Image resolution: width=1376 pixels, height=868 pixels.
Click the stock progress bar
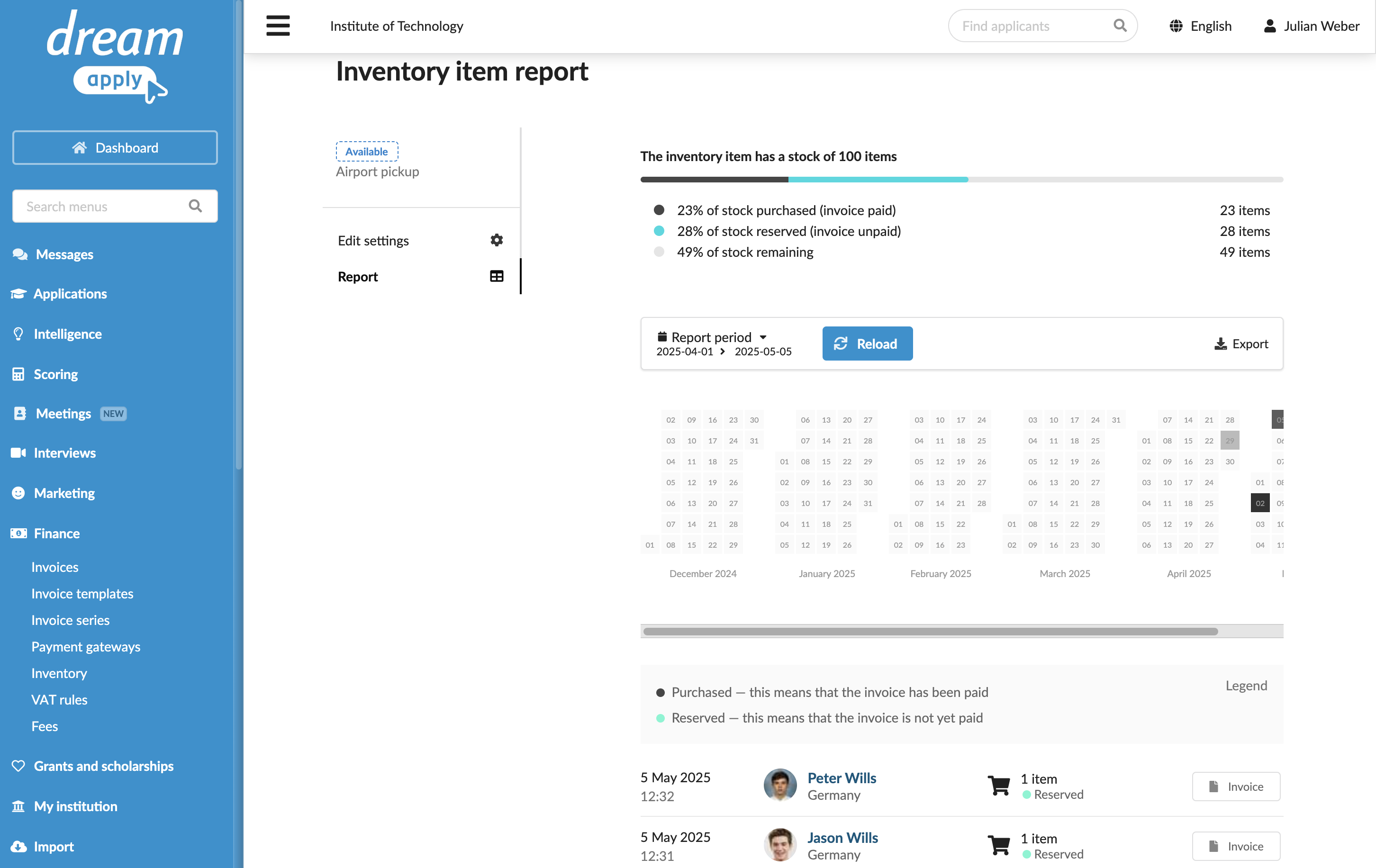[962, 180]
